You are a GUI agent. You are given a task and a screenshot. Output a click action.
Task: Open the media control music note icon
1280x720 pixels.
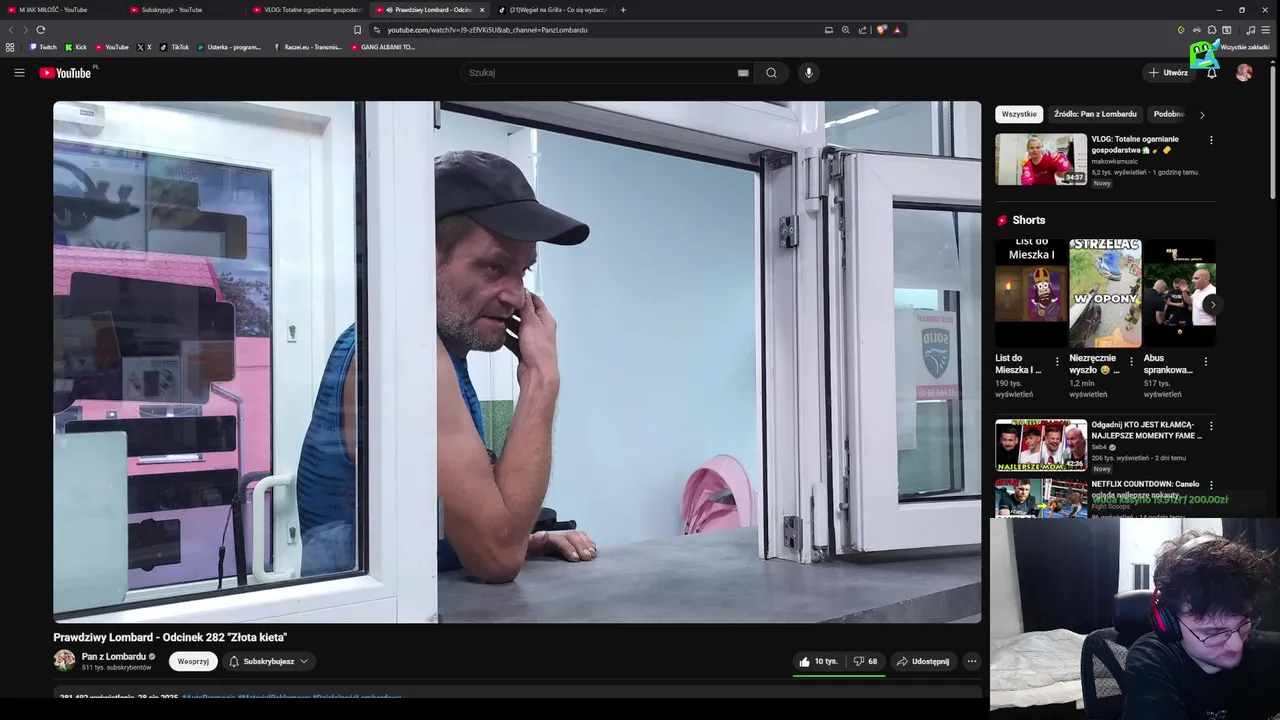pos(1250,29)
